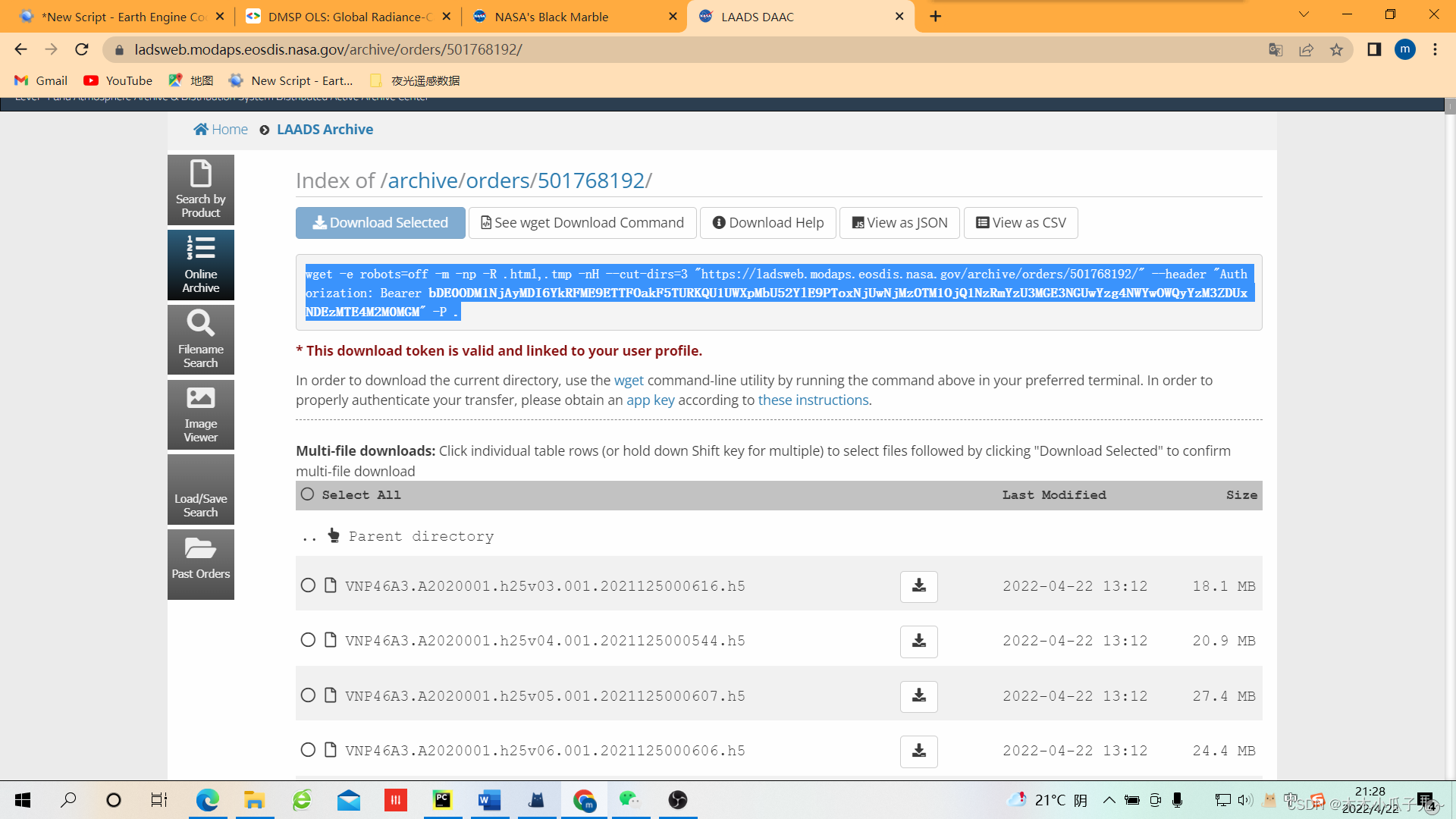Download the h25v03 file via its download icon
The width and height of the screenshot is (1456, 819).
tap(918, 586)
